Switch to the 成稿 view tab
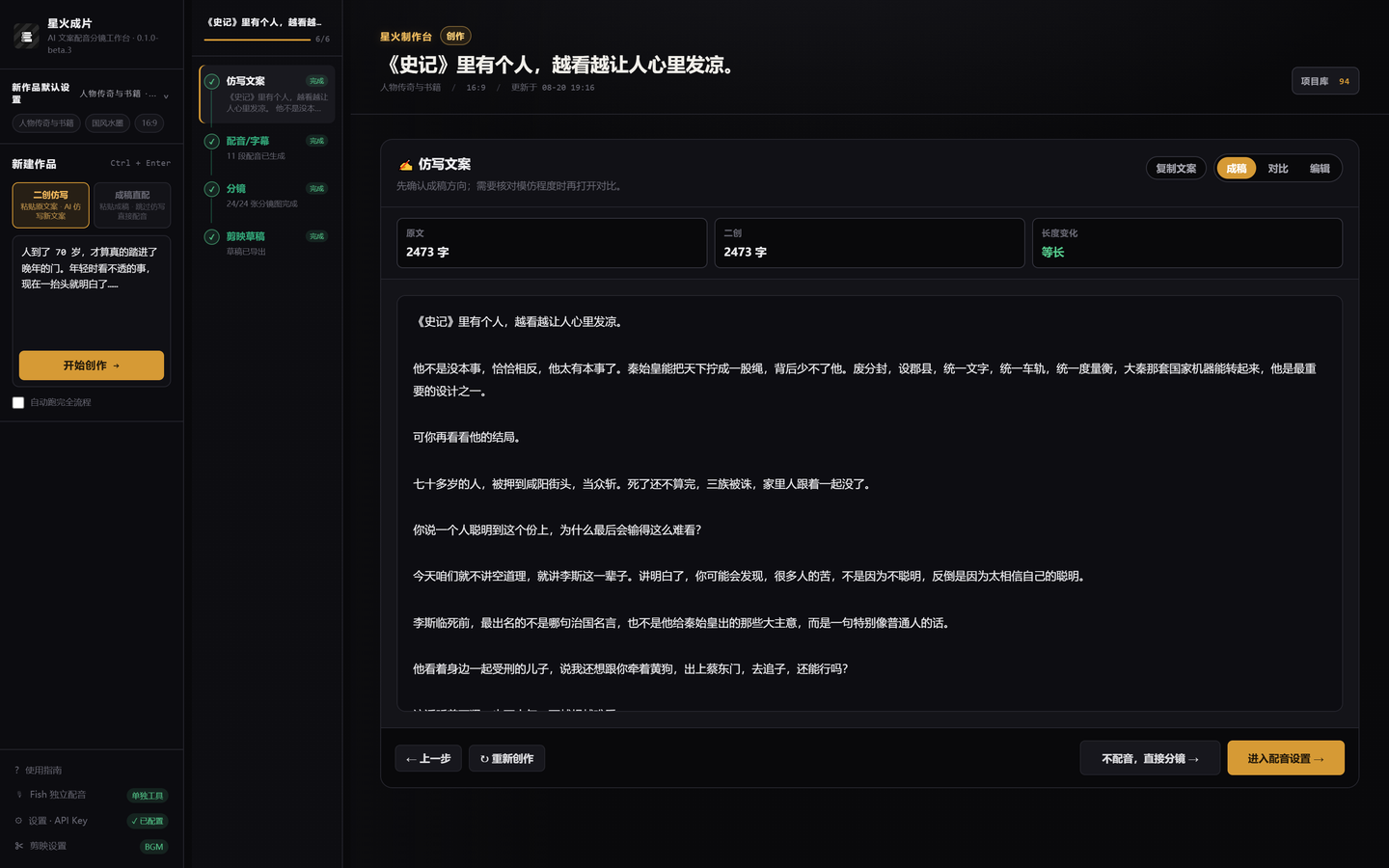Viewport: 1389px width, 868px height. (x=1237, y=169)
